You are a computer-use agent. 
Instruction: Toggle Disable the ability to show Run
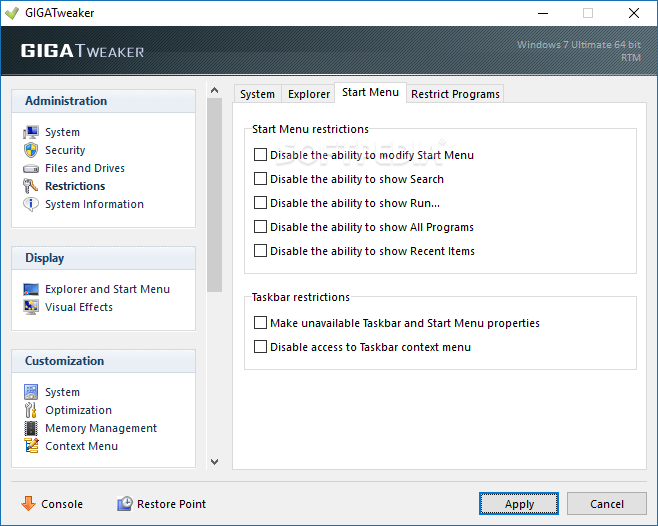coord(260,203)
